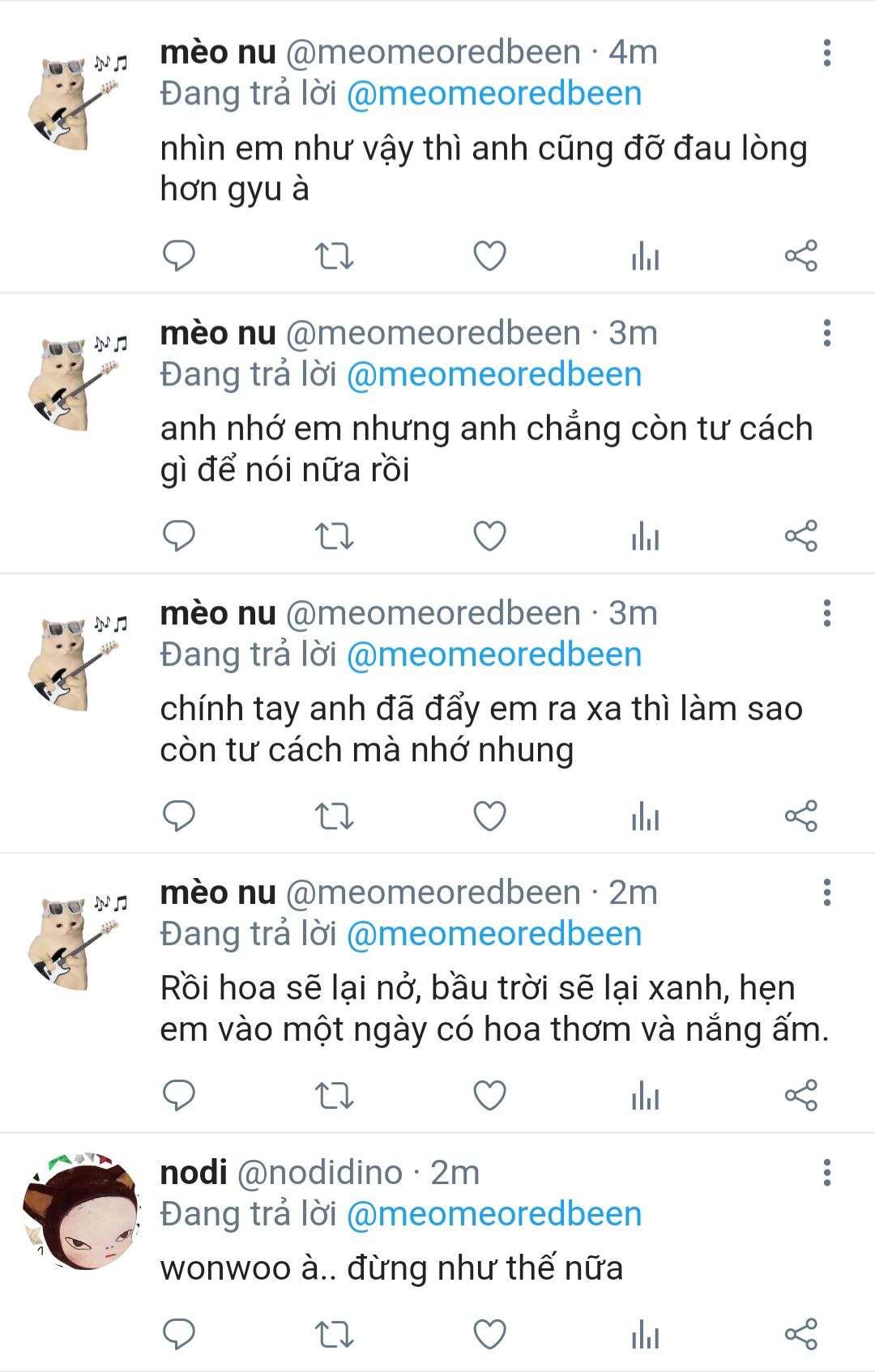The image size is (875, 1372).
Task: Open the tweet text 'Rồi hoa sẽ lại nở'
Action: click(x=494, y=1009)
